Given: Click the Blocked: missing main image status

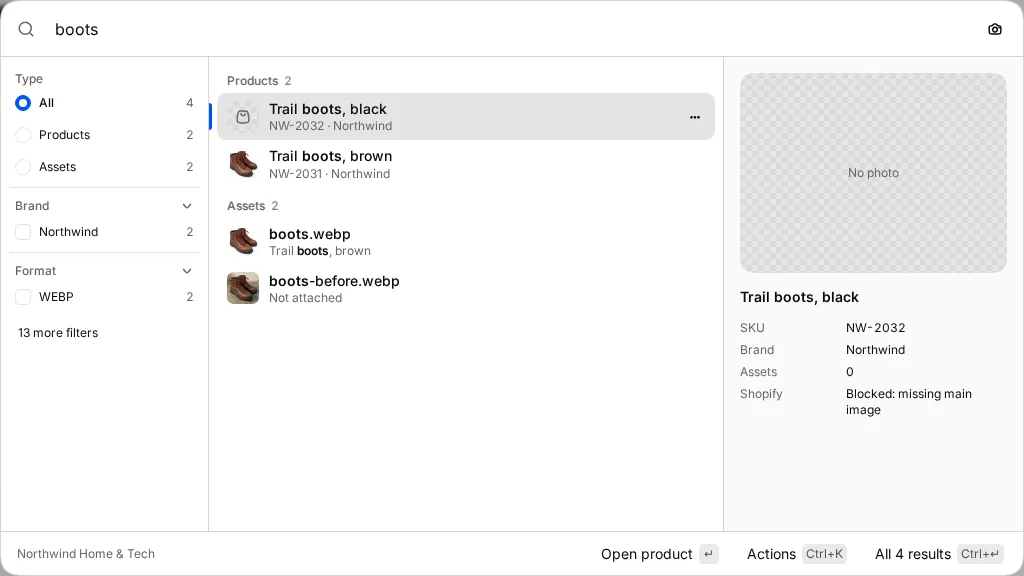Looking at the screenshot, I should [908, 402].
